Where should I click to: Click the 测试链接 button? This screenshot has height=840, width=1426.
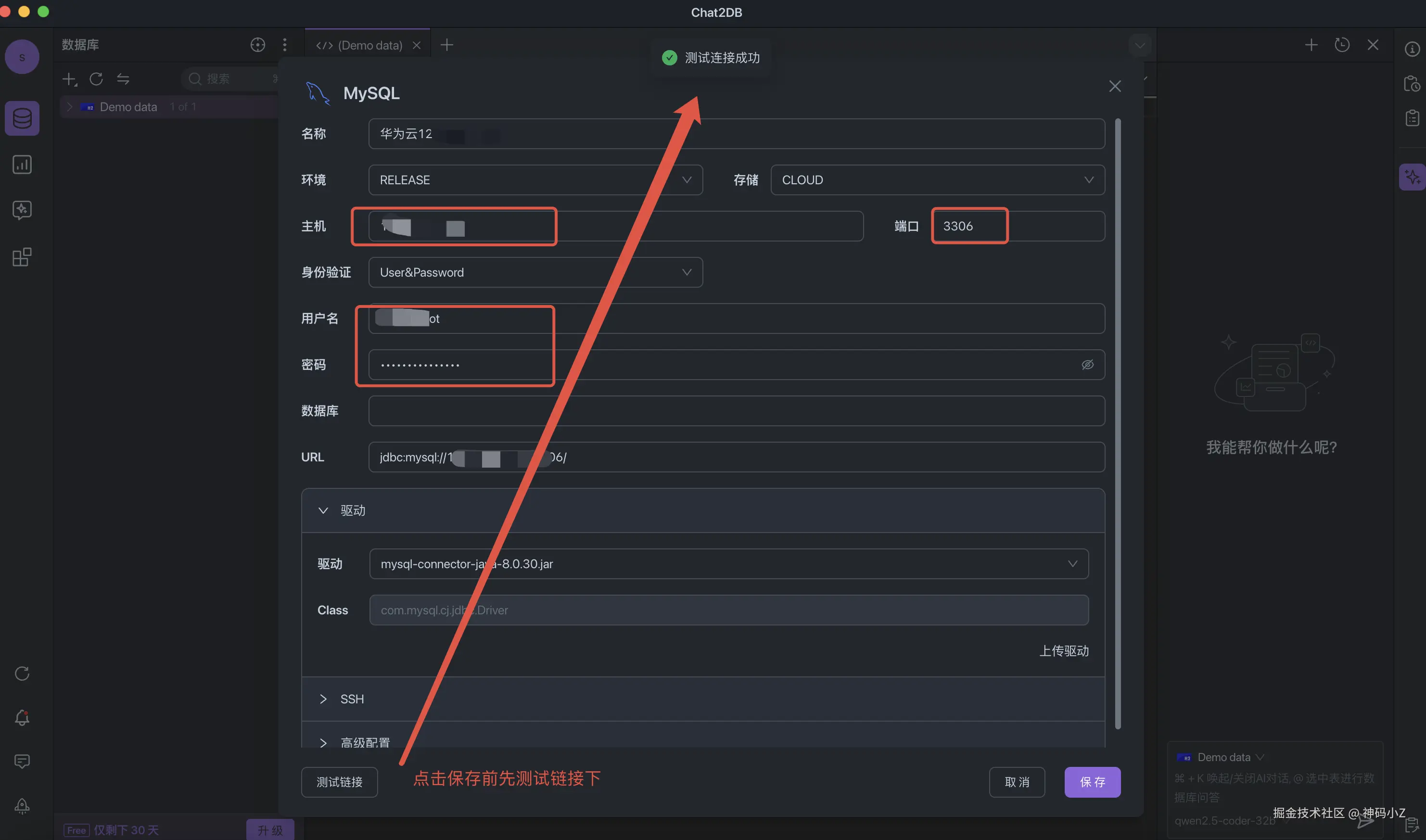click(x=339, y=782)
